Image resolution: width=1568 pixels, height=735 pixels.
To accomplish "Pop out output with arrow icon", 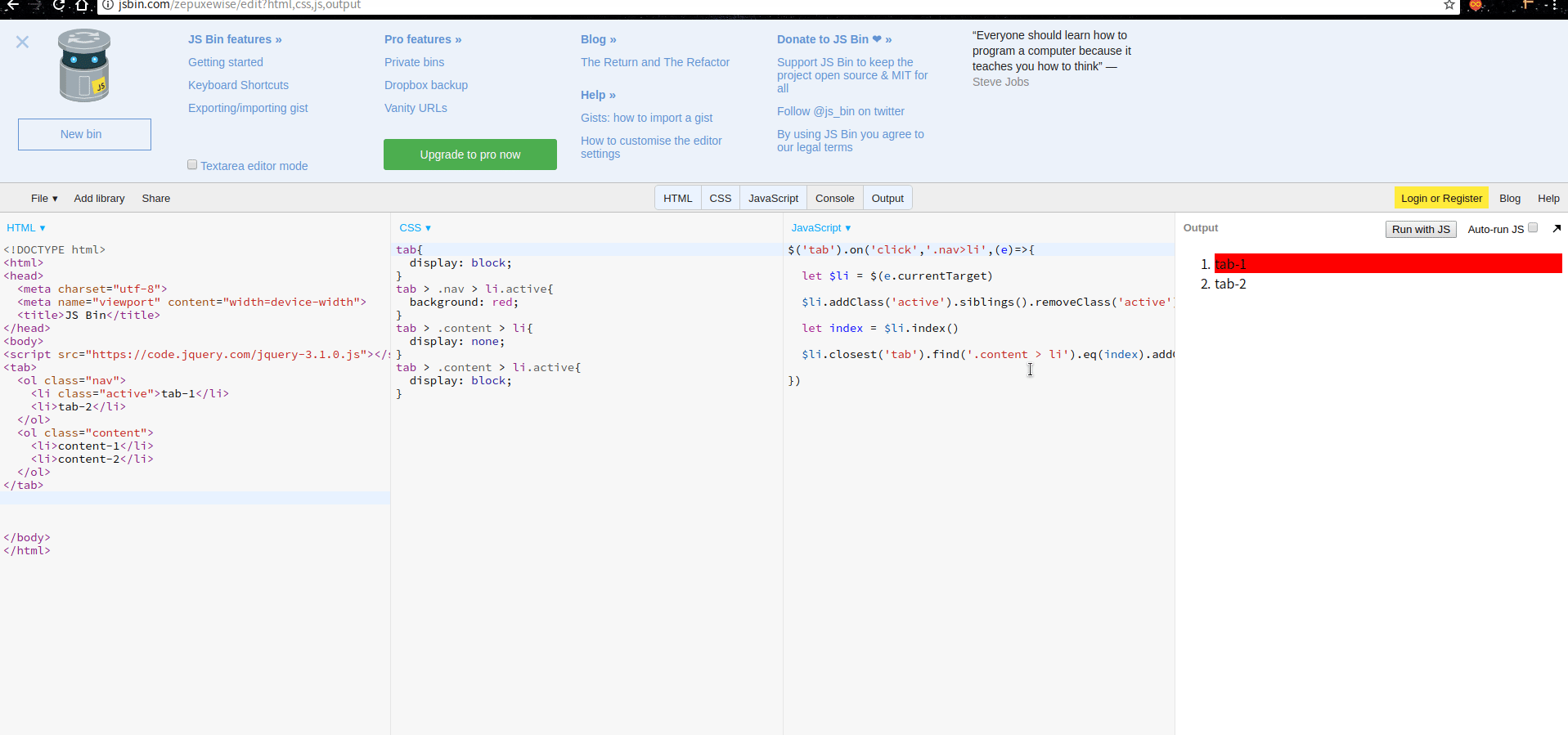I will [1557, 229].
